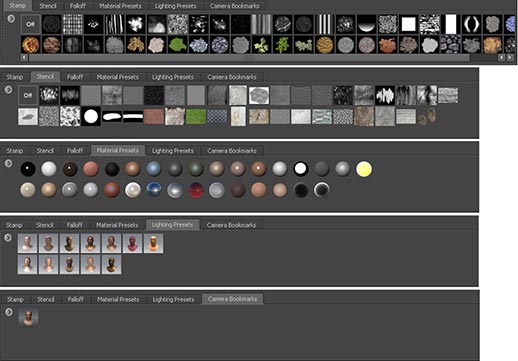
Task: Click the stamp tray scrollbar far-right arrow
Action: (x=510, y=58)
